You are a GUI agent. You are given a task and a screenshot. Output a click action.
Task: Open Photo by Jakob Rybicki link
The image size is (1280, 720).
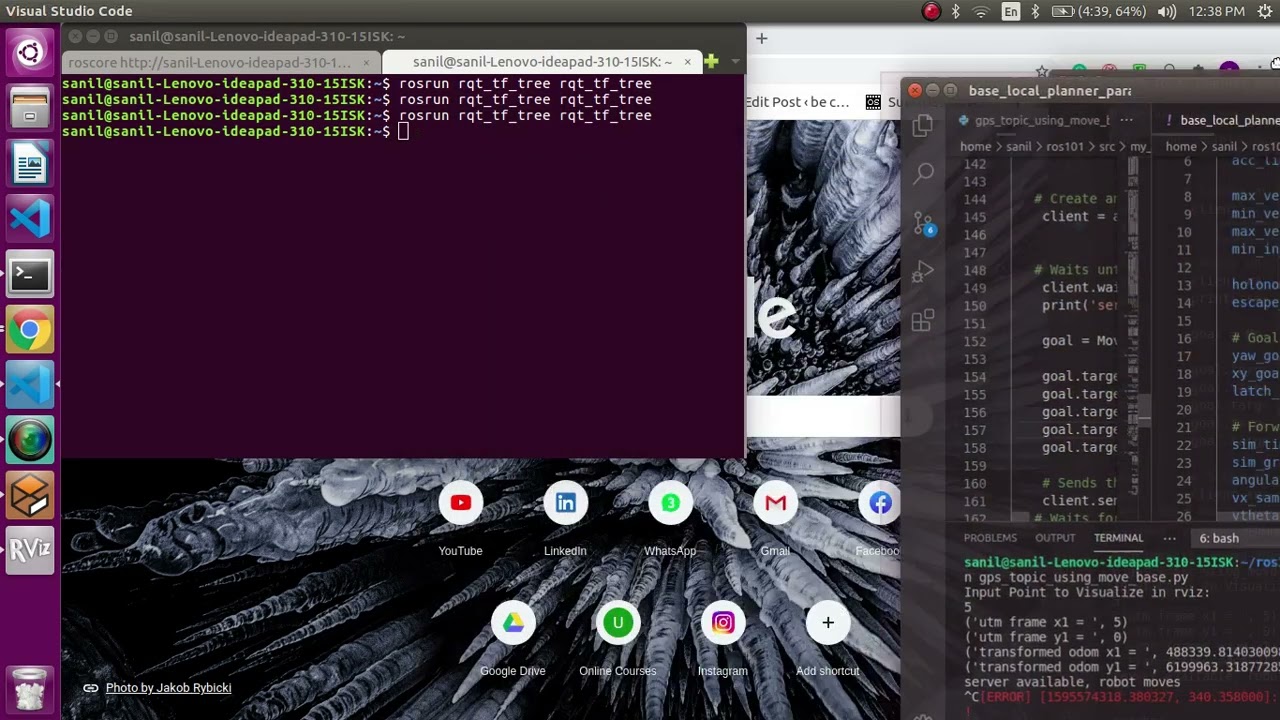point(168,688)
